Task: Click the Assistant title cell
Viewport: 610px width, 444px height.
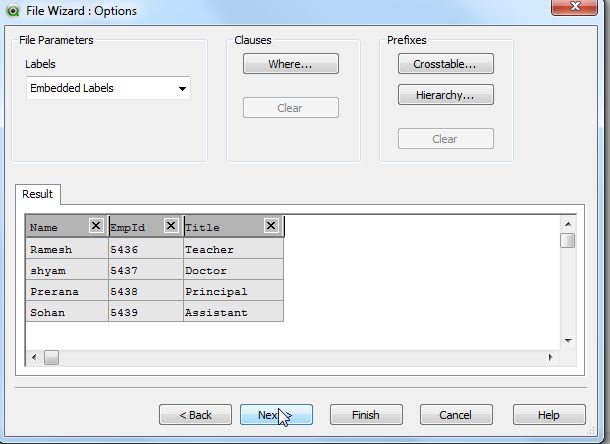Action: (233, 312)
